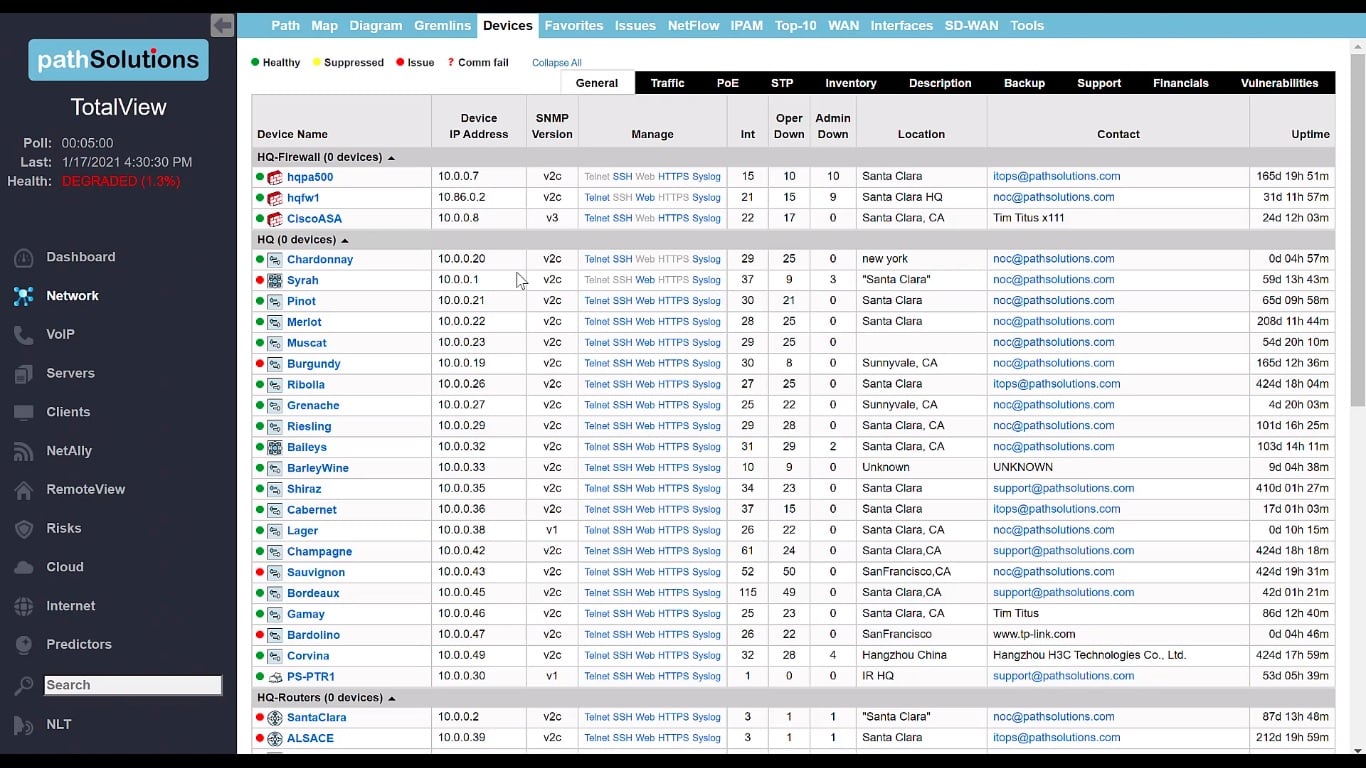1366x768 pixels.
Task: Click the hqfw1 firewall device icon
Action: 275,198
